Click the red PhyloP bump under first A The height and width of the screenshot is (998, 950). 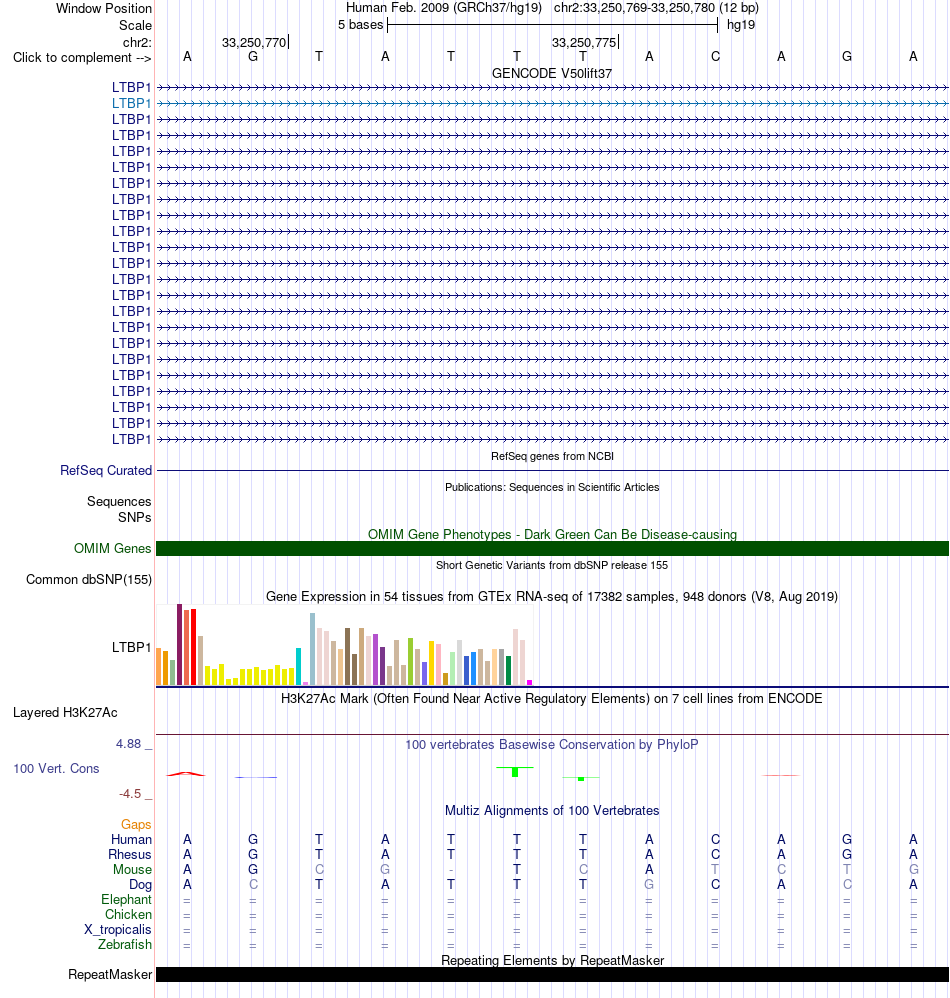pos(186,774)
